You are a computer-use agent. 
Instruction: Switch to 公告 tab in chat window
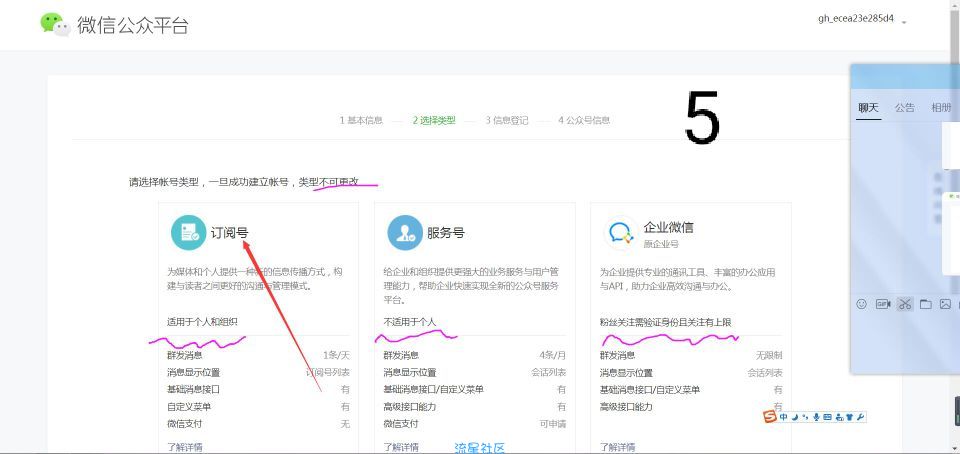904,108
